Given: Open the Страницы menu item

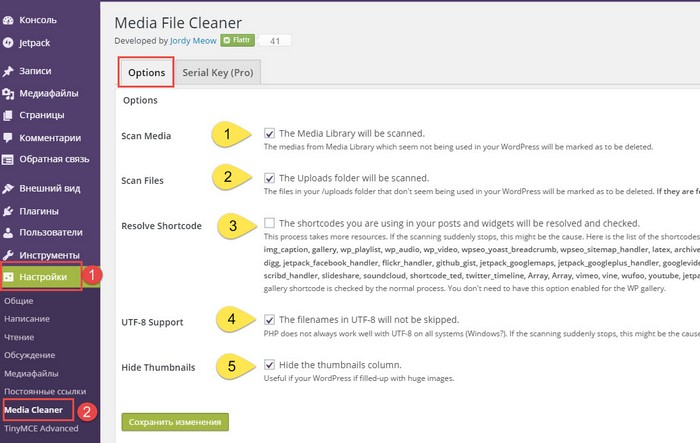Looking at the screenshot, I should 42,115.
